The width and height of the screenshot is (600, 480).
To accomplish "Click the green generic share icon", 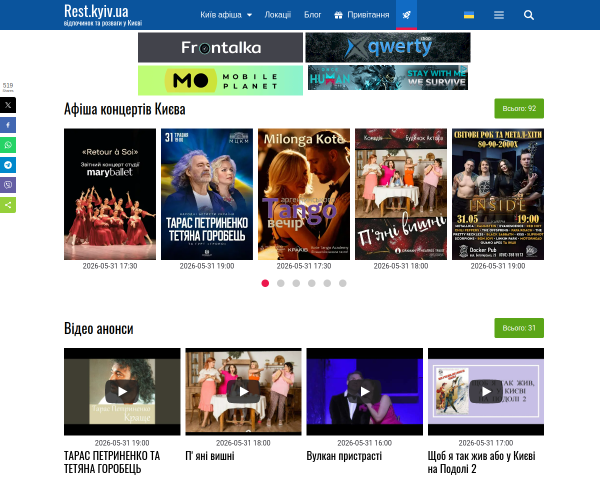I will point(8,205).
